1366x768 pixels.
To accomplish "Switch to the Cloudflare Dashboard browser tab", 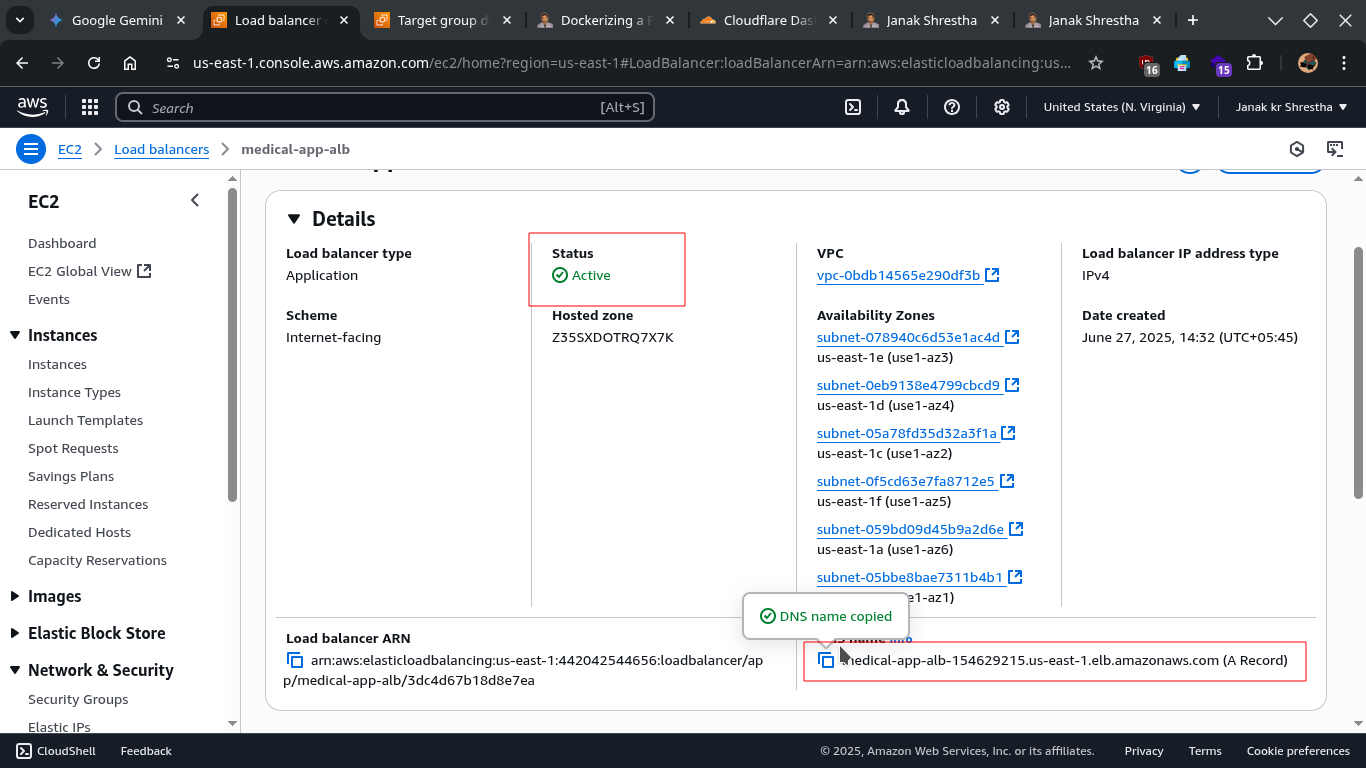I will point(768,20).
